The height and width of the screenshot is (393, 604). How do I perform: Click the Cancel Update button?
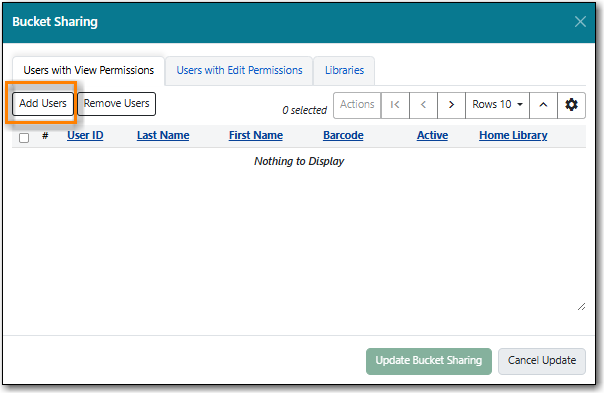coord(542,361)
